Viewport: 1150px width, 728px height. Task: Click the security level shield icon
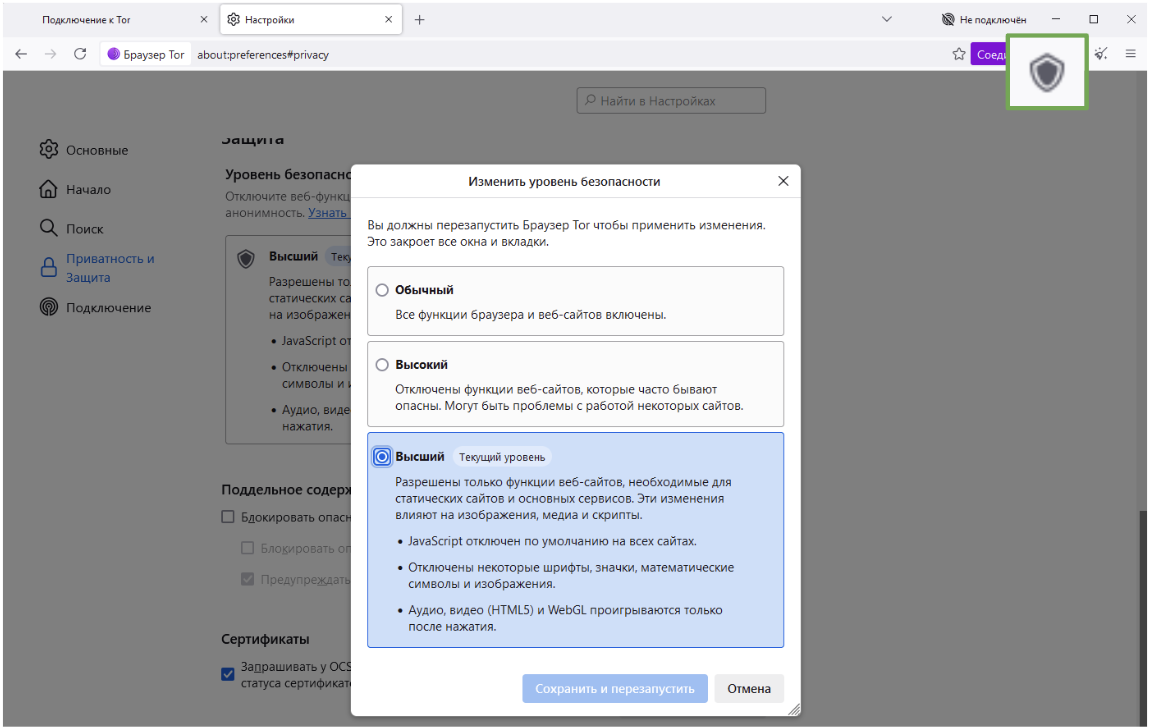pos(1047,72)
